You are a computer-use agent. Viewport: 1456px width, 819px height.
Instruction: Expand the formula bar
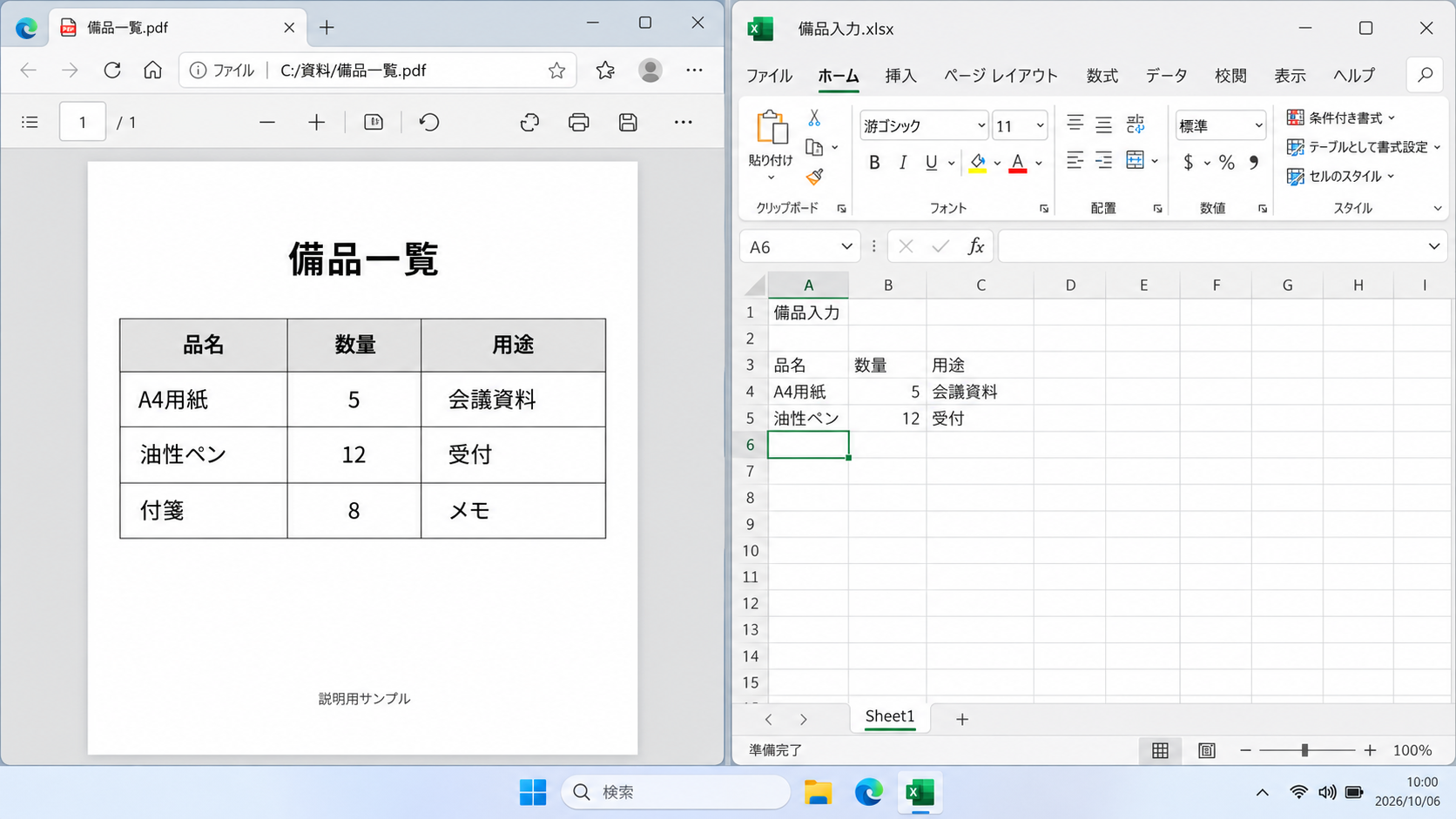click(x=1433, y=247)
